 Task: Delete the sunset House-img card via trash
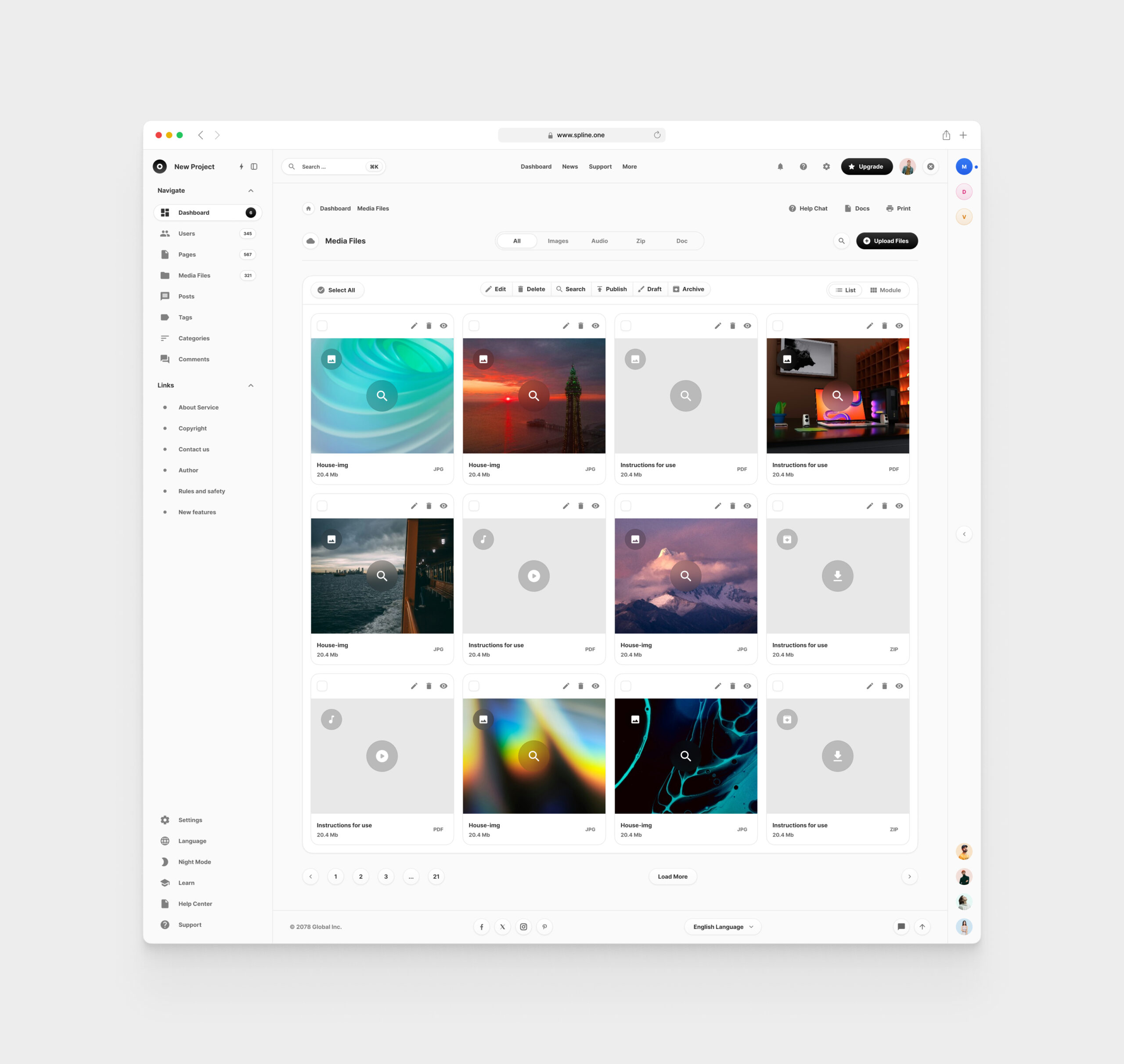[580, 326]
